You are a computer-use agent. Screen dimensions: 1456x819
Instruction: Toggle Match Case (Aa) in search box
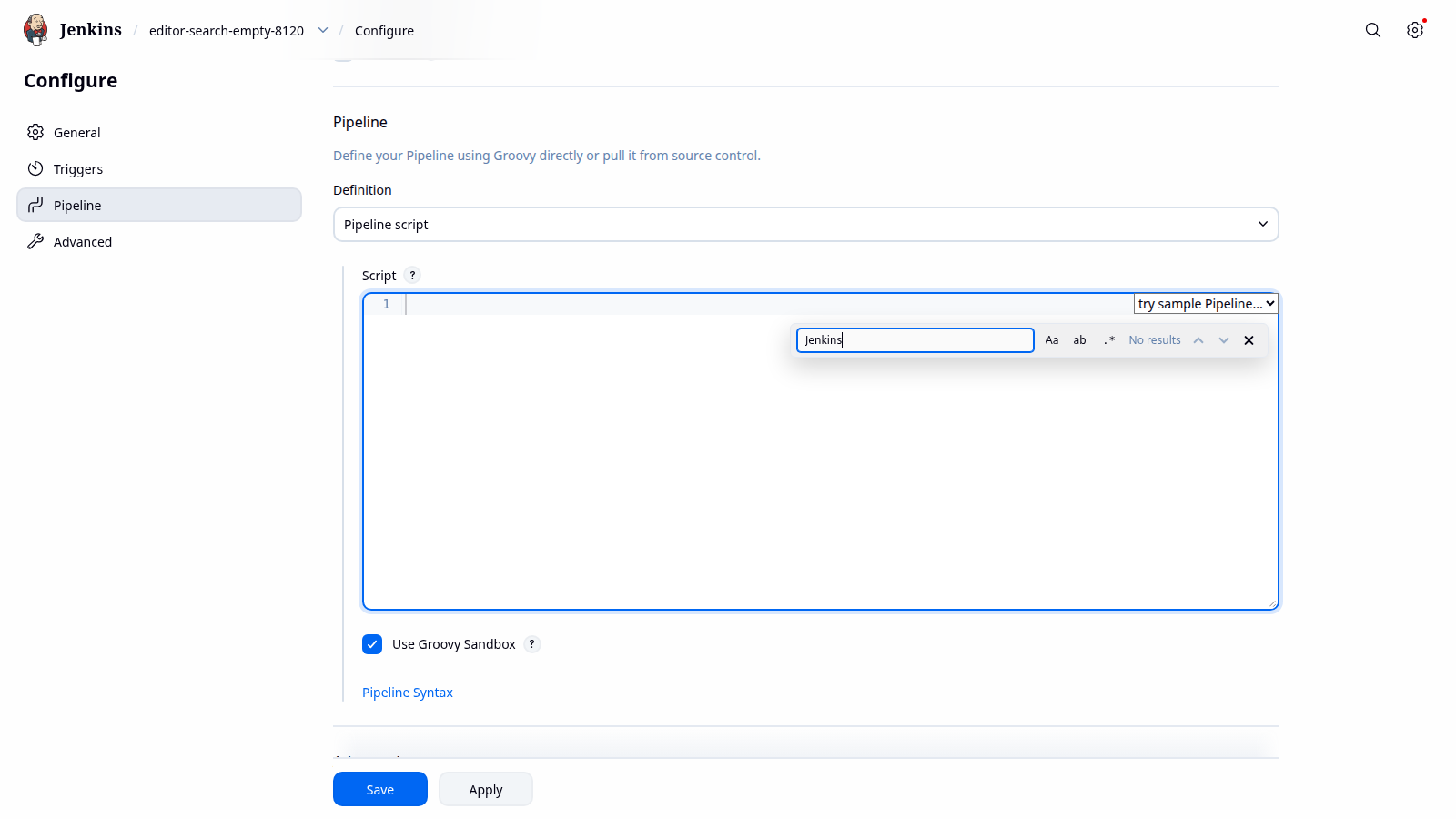[1052, 340]
